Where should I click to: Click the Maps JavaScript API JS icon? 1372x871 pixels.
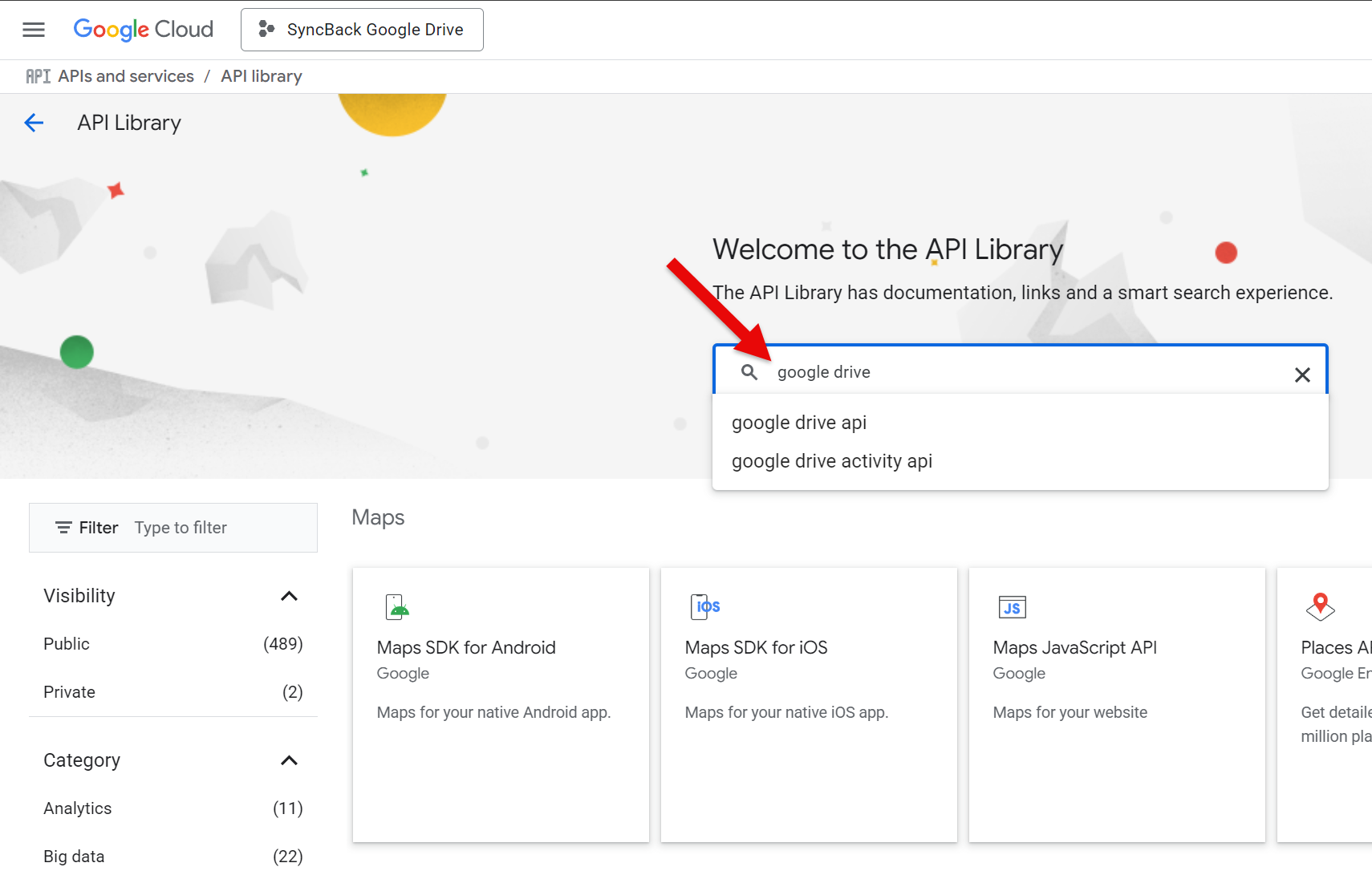(1013, 607)
